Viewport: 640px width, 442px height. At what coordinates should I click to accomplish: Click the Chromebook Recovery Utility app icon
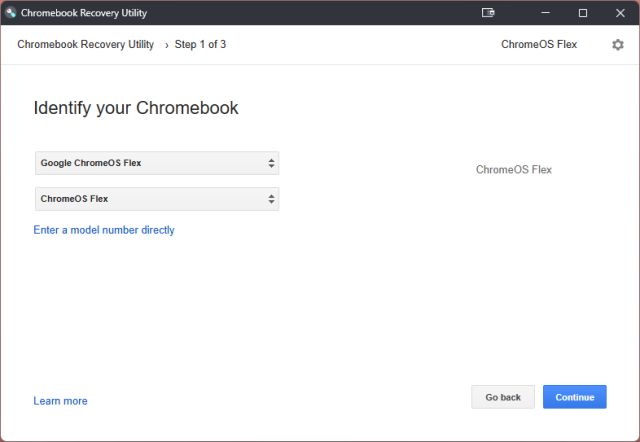11,13
